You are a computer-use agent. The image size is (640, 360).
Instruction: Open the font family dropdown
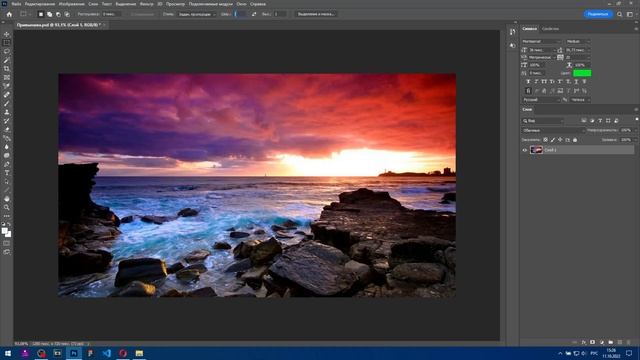541,42
